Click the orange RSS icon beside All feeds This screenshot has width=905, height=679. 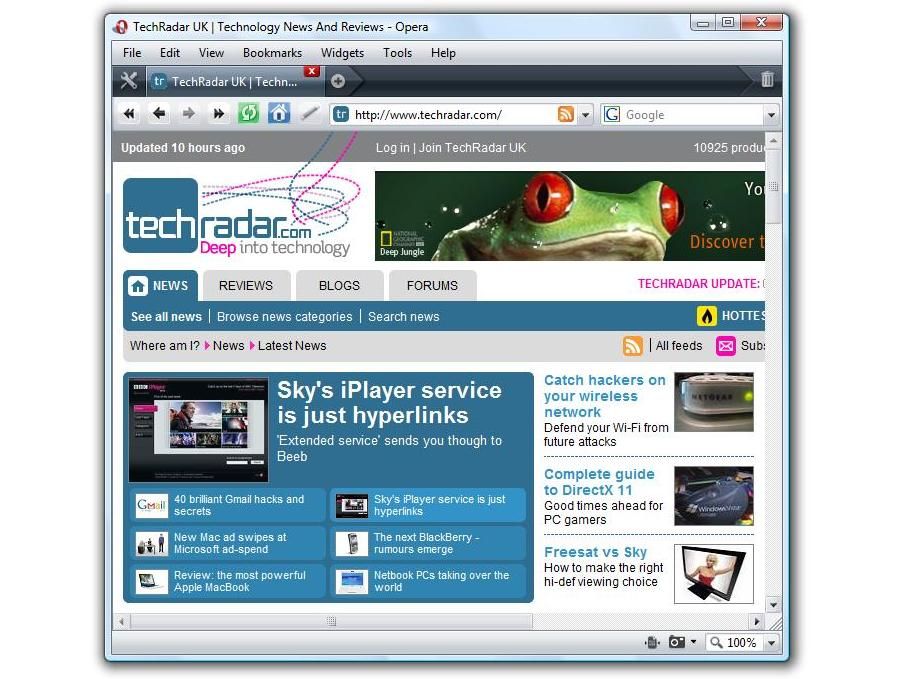(633, 345)
